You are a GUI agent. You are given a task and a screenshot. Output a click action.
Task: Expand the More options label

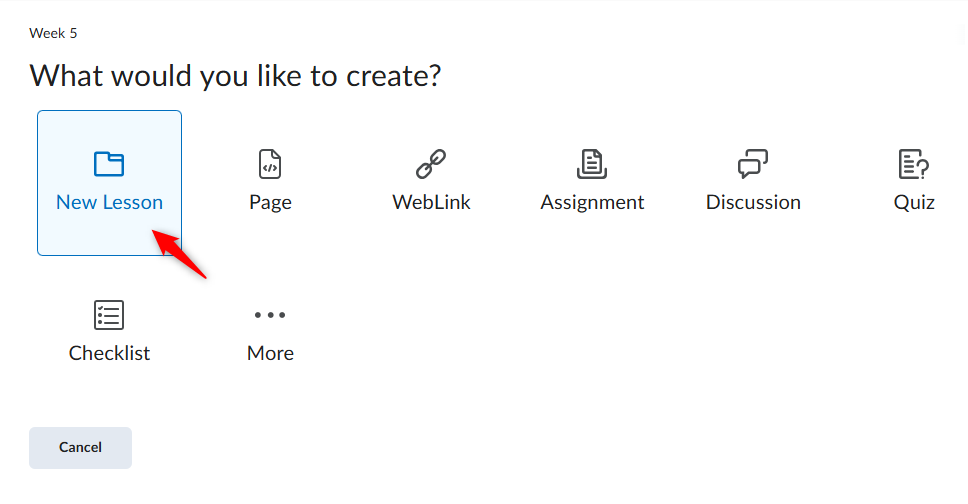(x=270, y=353)
